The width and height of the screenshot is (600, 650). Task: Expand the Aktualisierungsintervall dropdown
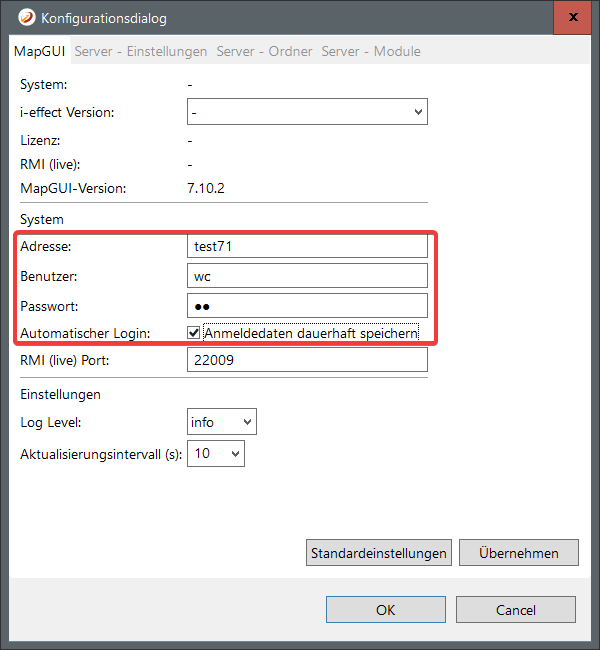(215, 454)
